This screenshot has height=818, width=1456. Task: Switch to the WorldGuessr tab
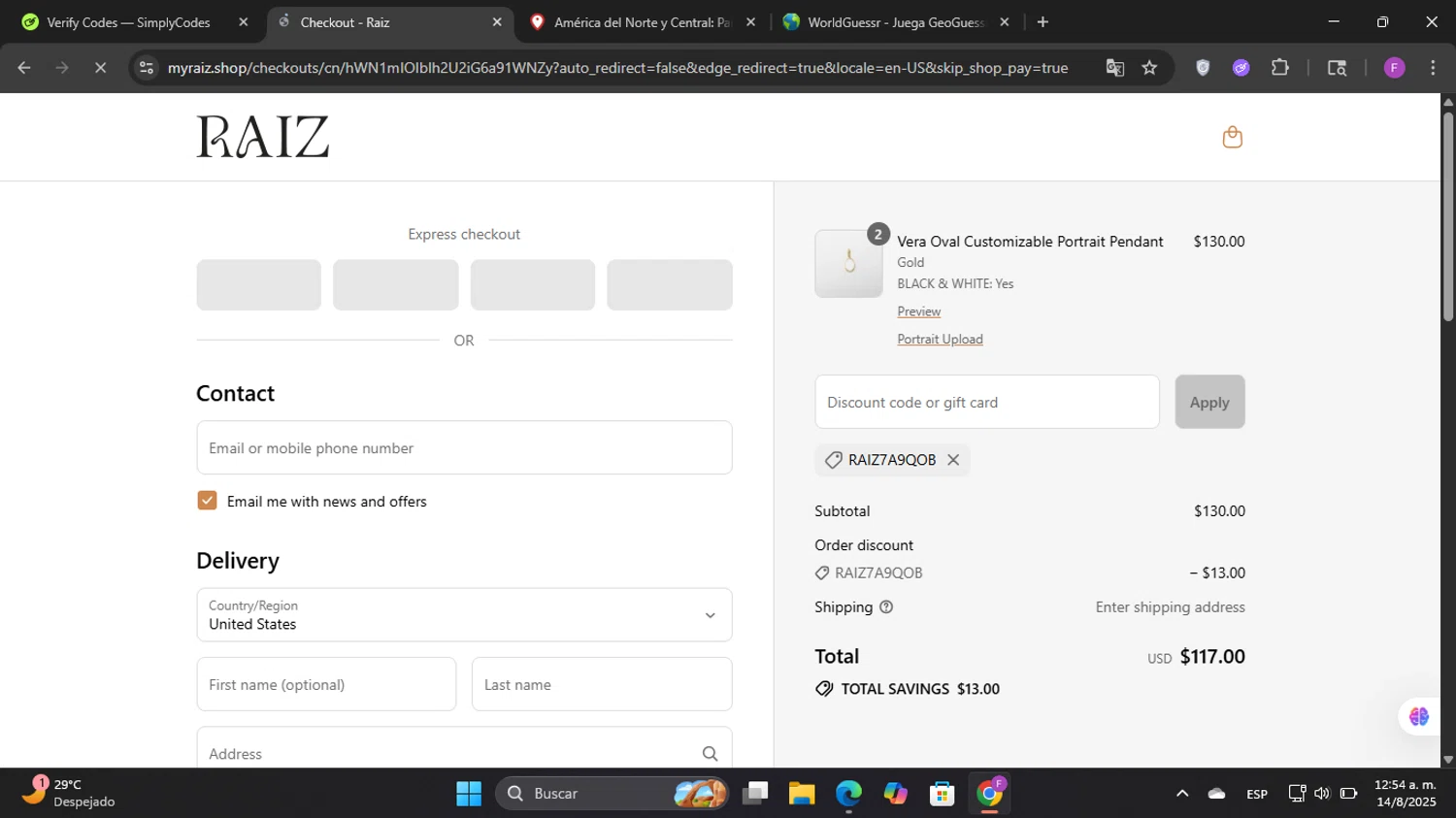click(895, 22)
